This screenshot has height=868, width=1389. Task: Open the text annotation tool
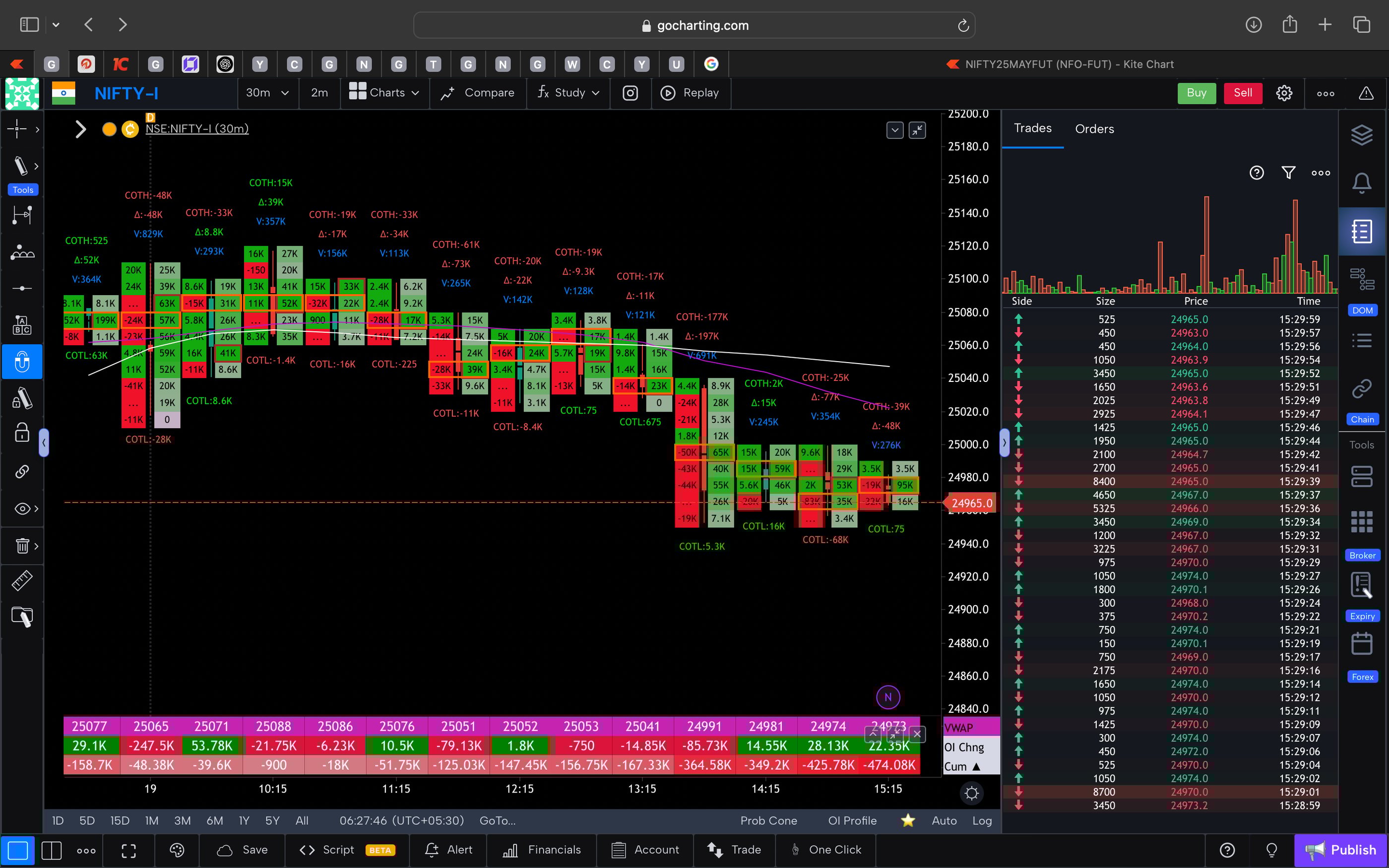point(22,324)
